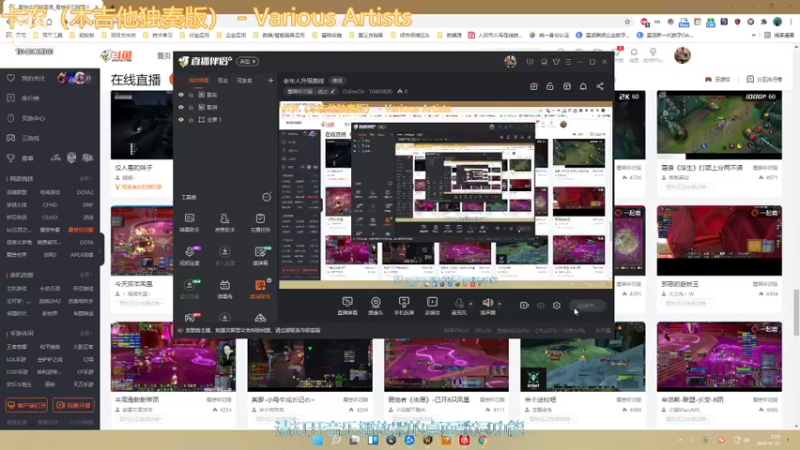Click the share icon in 直播伴侣
Viewport: 800px width, 450px height.
tap(600, 86)
